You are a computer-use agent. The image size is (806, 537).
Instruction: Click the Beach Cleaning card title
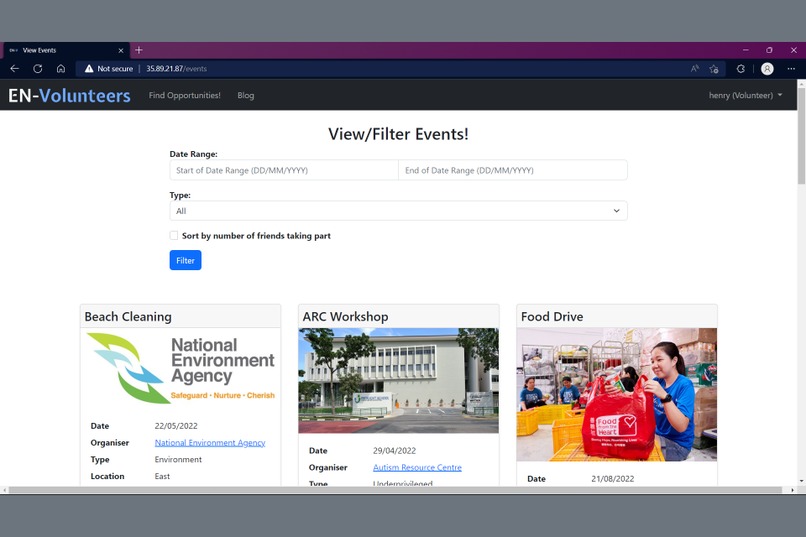click(128, 317)
